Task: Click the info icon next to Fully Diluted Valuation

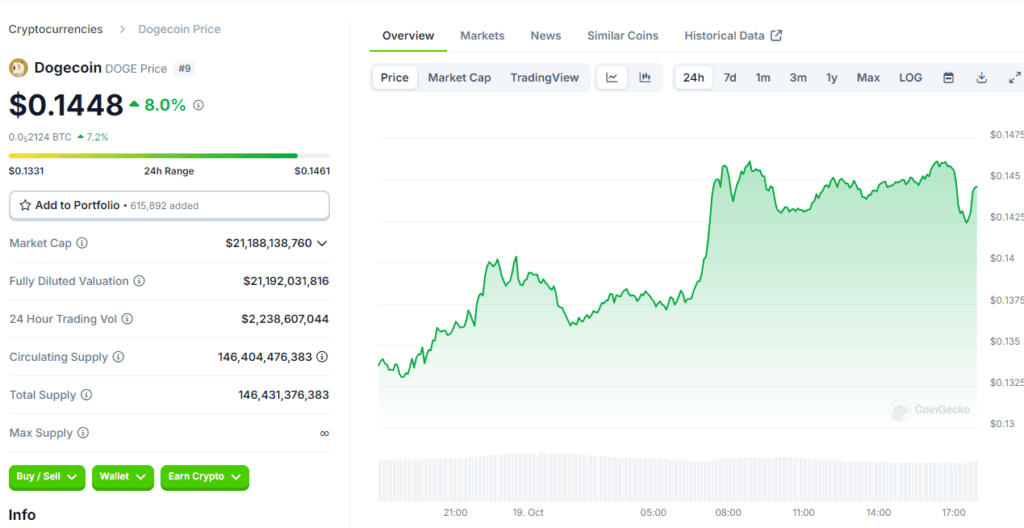Action: click(139, 281)
